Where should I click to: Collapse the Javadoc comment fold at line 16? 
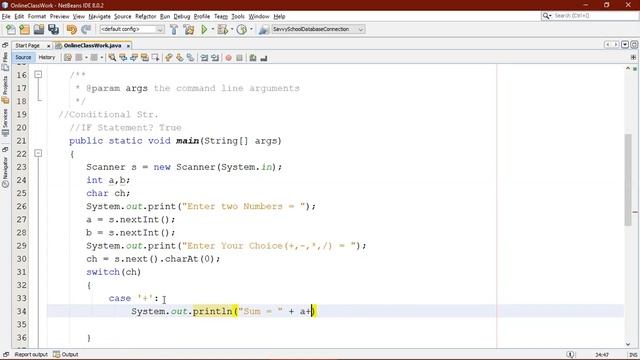tap(38, 74)
